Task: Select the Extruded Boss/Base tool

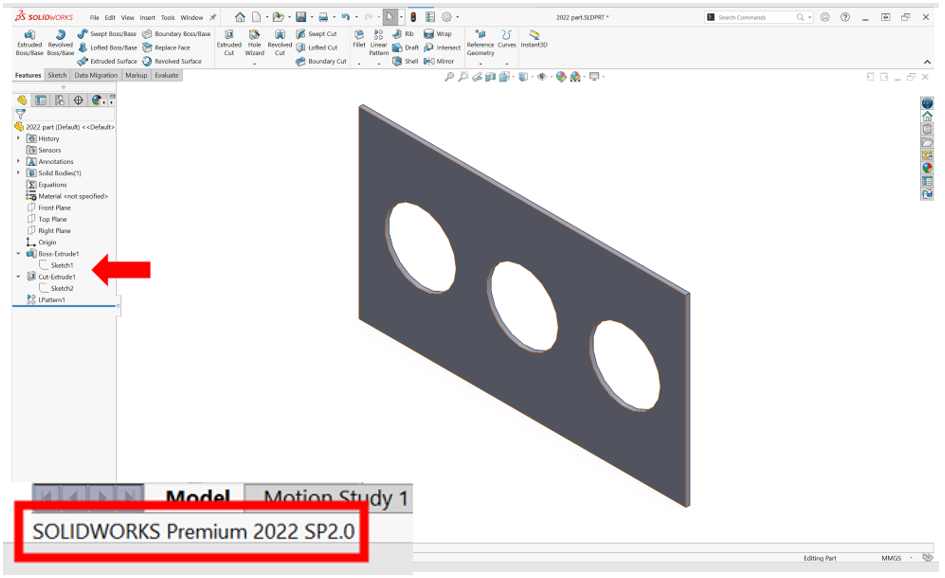Action: pyautogui.click(x=29, y=43)
